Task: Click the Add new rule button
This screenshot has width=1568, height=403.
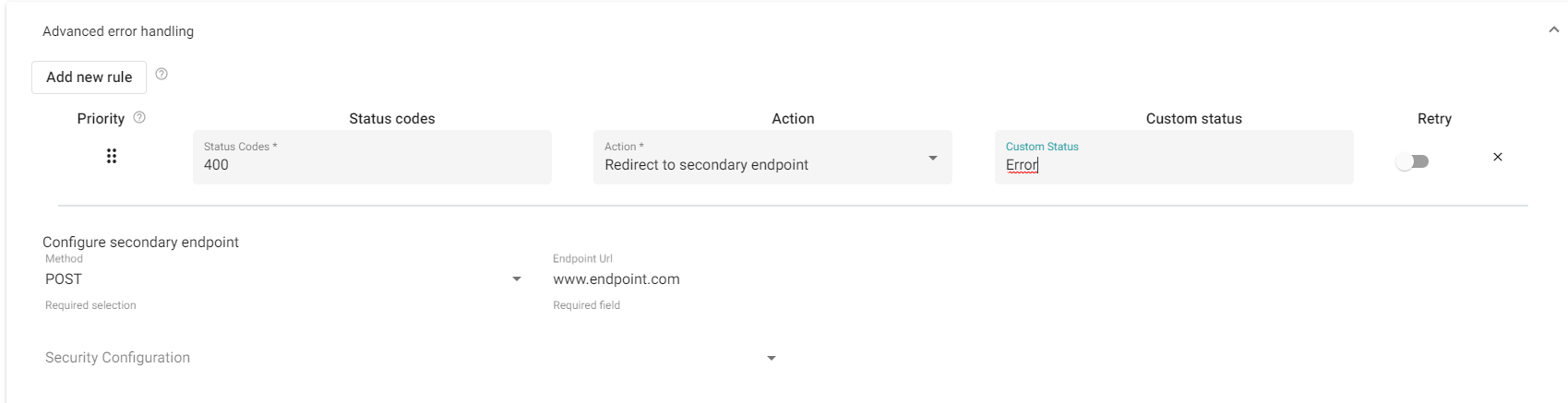Action: click(90, 77)
